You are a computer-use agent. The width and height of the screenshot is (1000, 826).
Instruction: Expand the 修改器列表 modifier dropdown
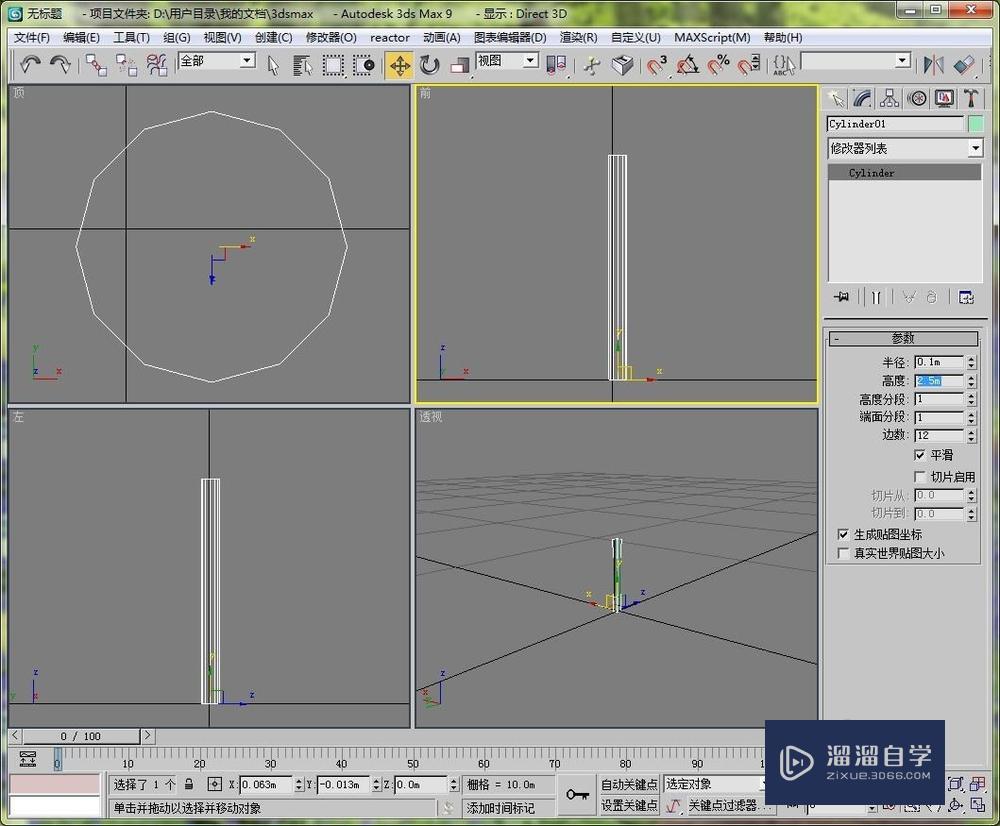click(975, 148)
